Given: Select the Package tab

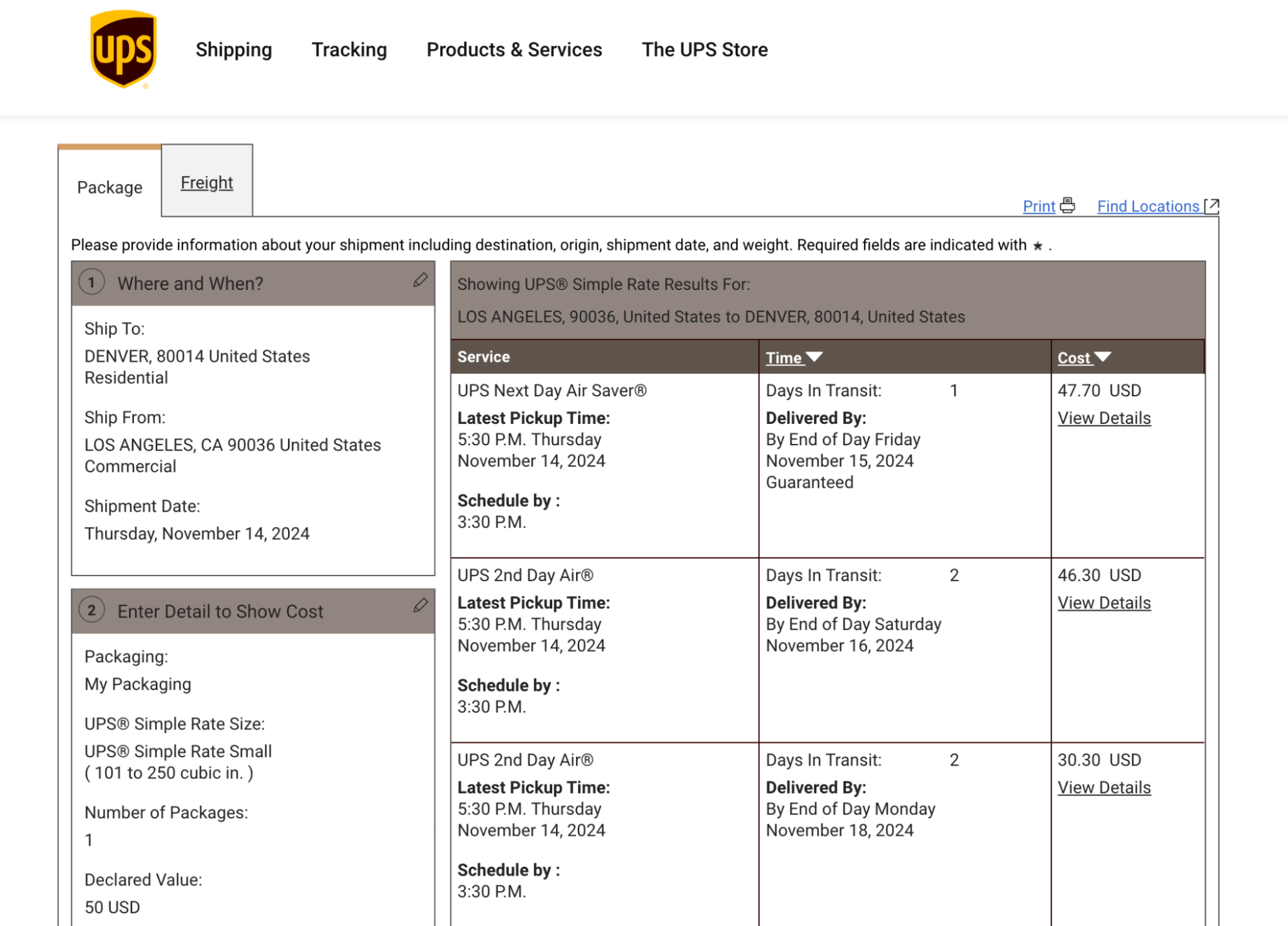Looking at the screenshot, I should tap(110, 188).
